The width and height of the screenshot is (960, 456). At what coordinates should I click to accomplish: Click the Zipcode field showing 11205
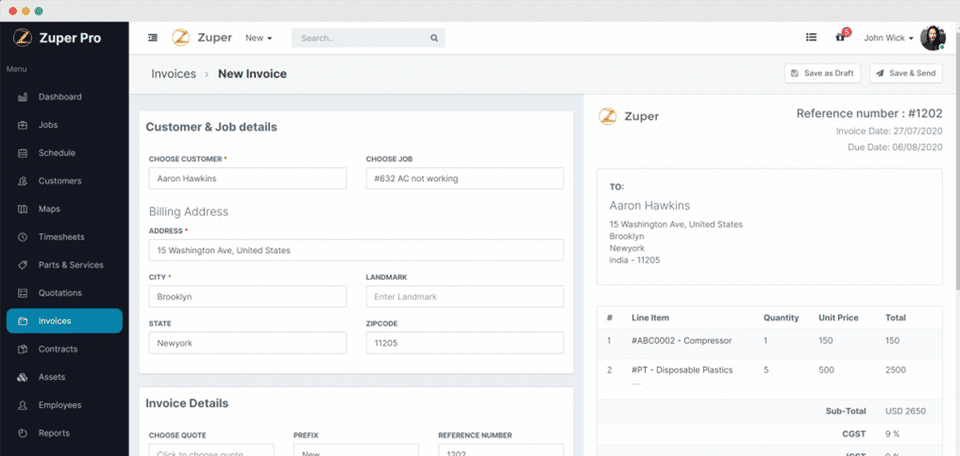tap(465, 343)
